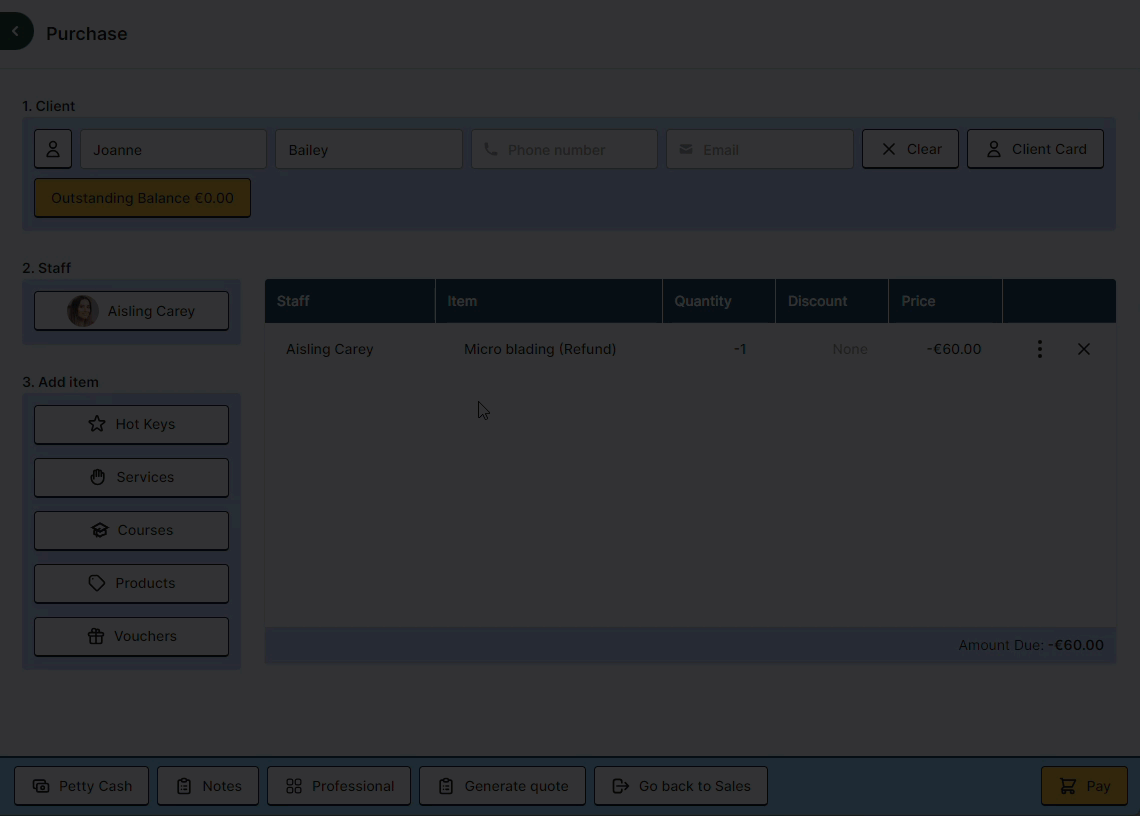This screenshot has height=816, width=1140.
Task: Click the Staff column header
Action: coord(350,301)
